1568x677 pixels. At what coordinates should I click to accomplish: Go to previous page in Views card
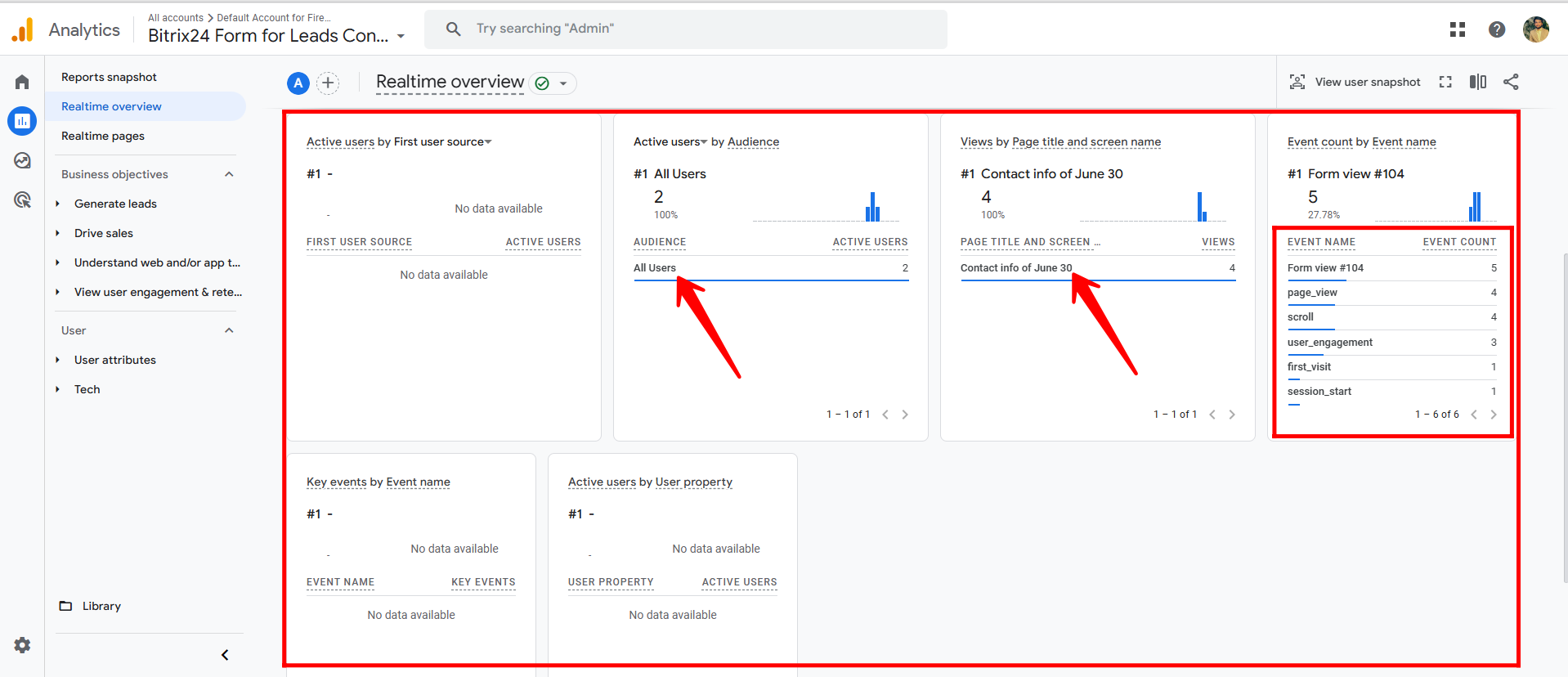(1212, 415)
